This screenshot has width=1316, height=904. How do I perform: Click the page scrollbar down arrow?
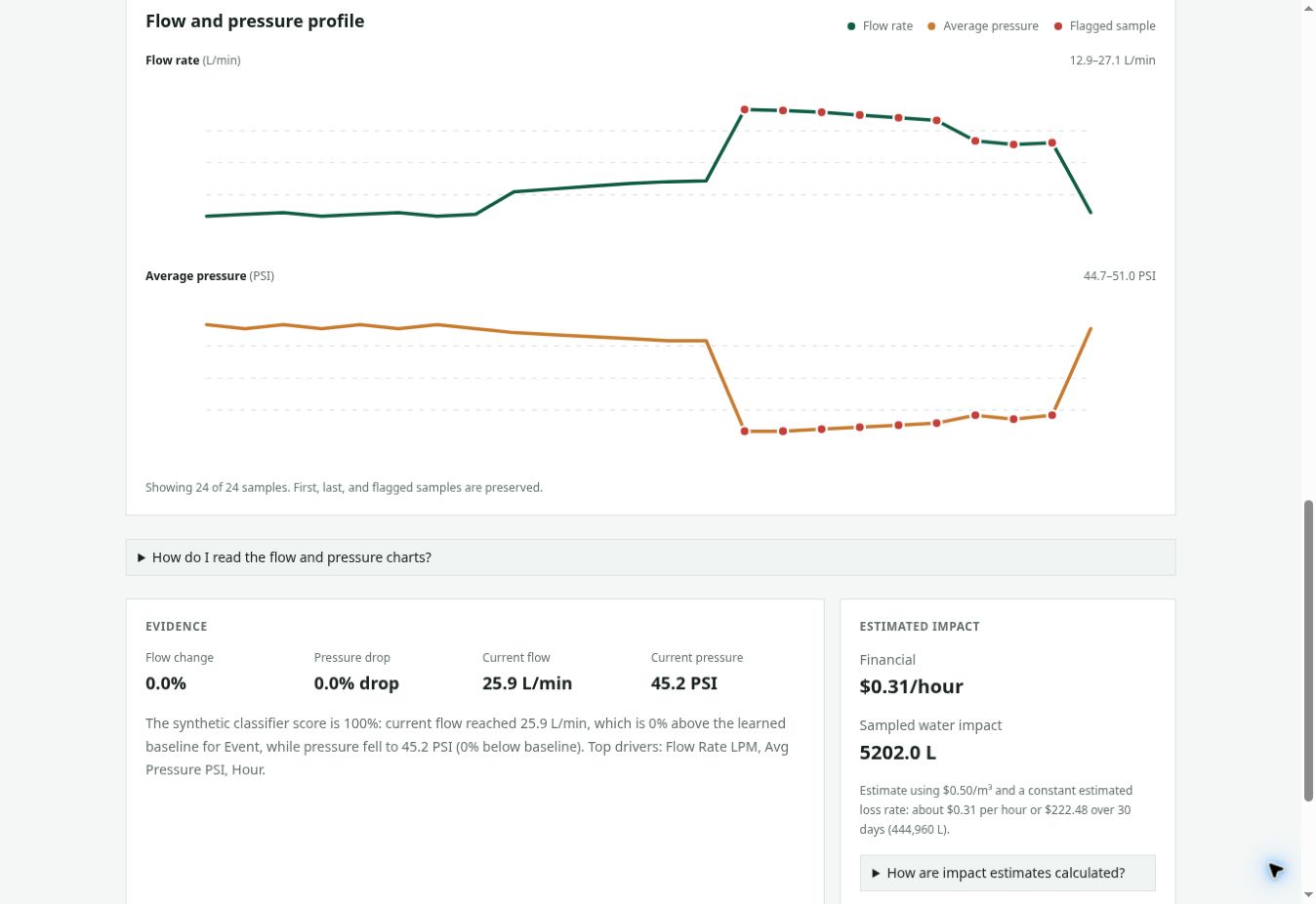[x=1308, y=894]
